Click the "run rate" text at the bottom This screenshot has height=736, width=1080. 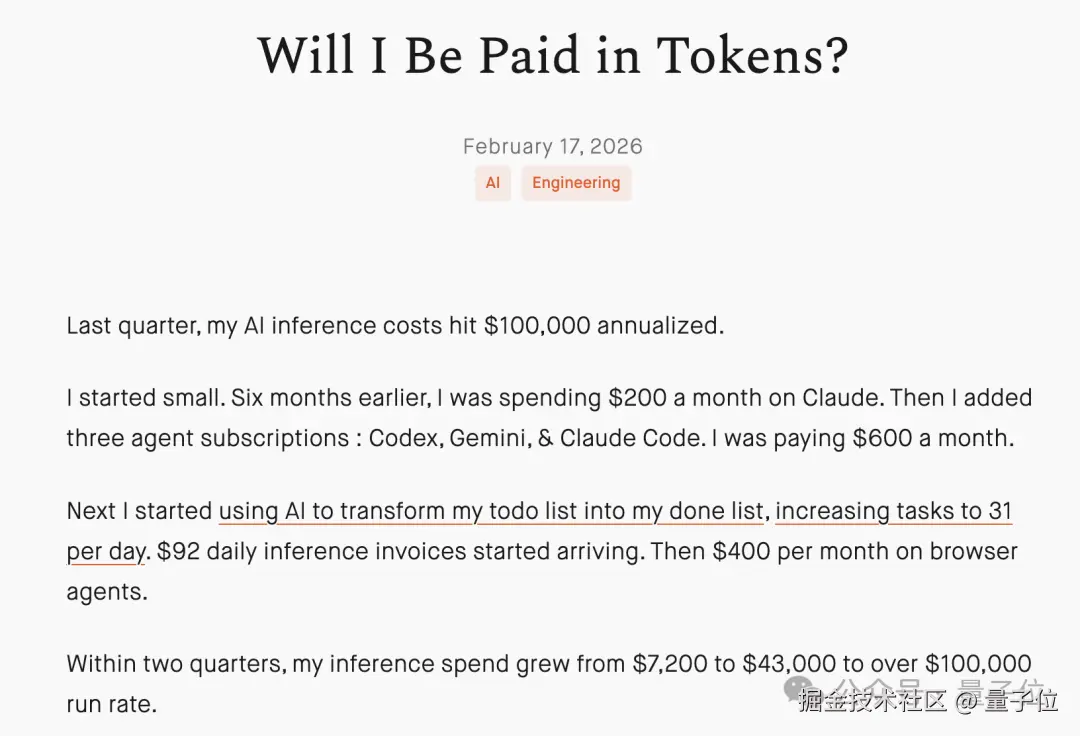click(x=111, y=704)
